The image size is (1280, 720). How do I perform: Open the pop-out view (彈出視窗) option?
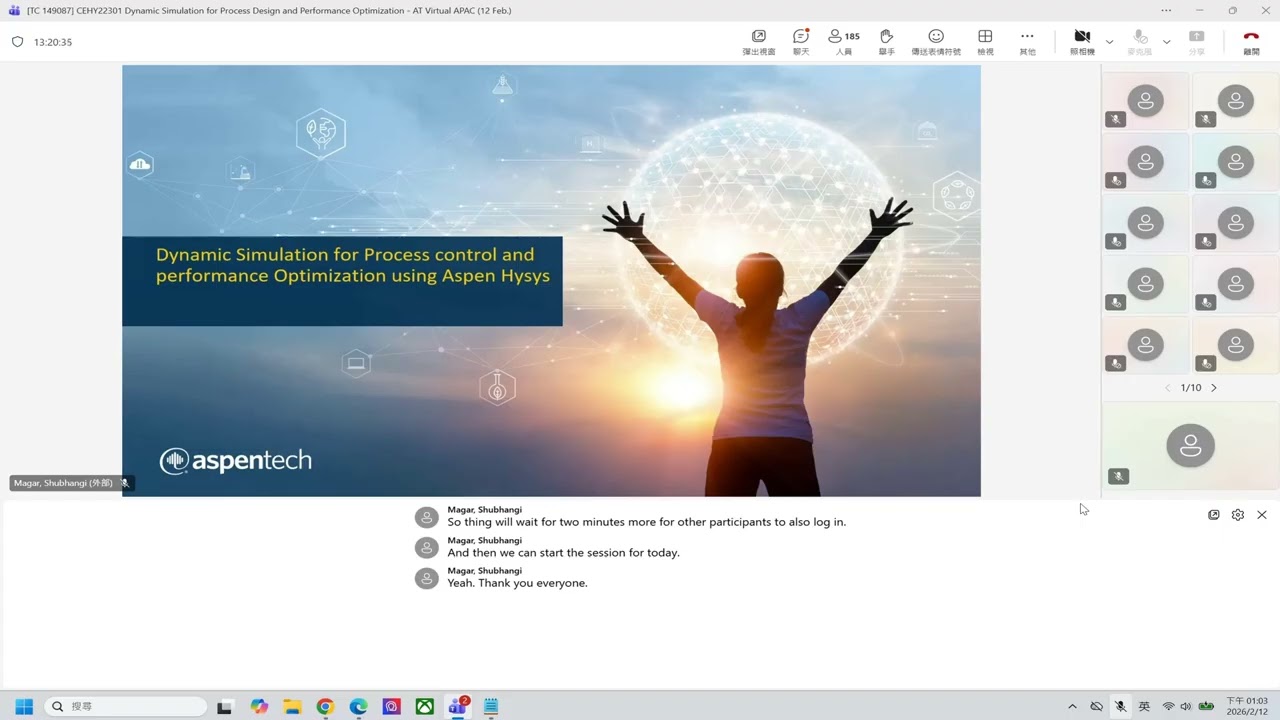click(758, 42)
